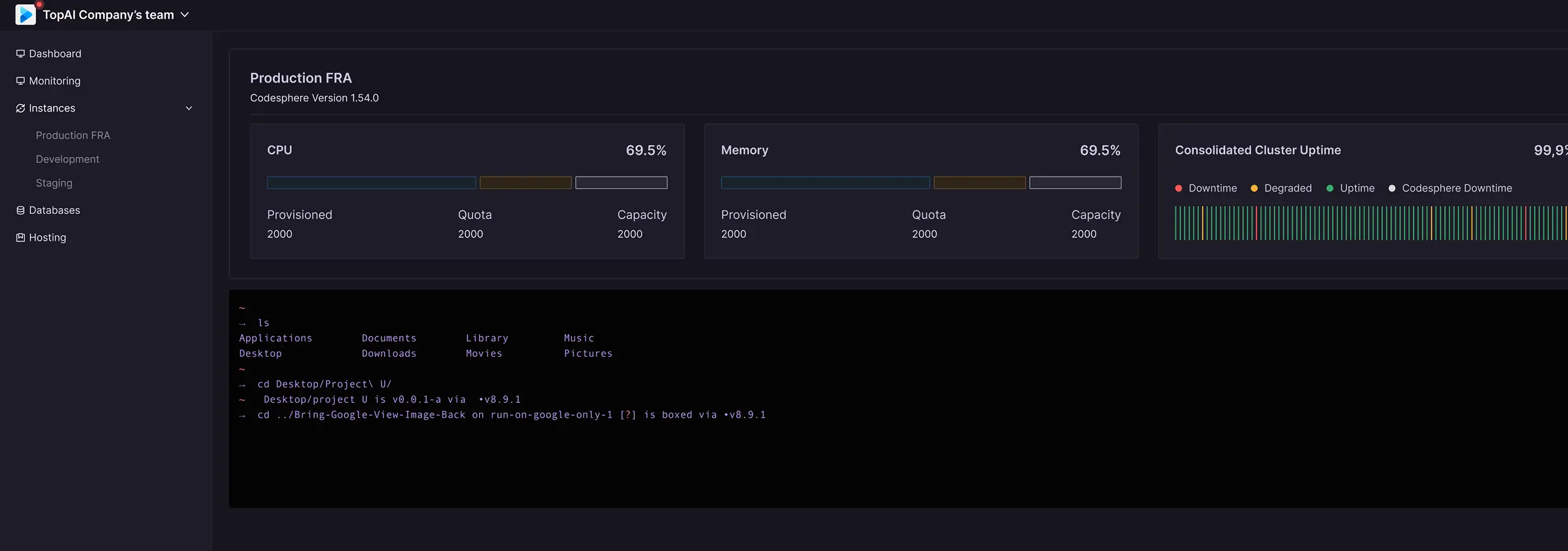Click the CPU quota brown bar
Viewport: 1568px width, 551px height.
(526, 182)
